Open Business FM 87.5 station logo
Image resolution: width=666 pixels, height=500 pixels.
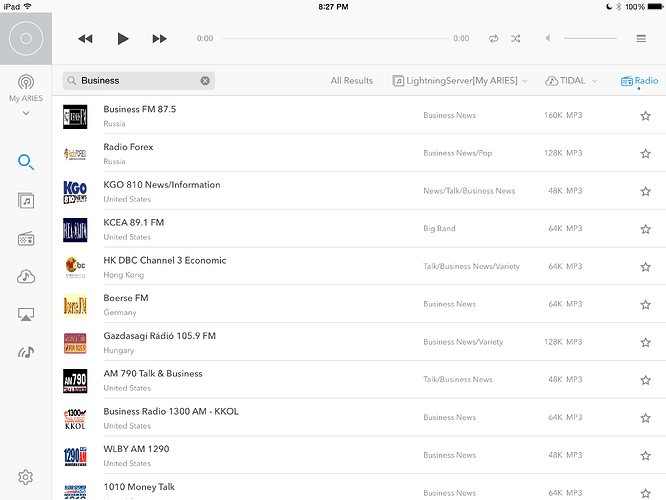coord(75,116)
